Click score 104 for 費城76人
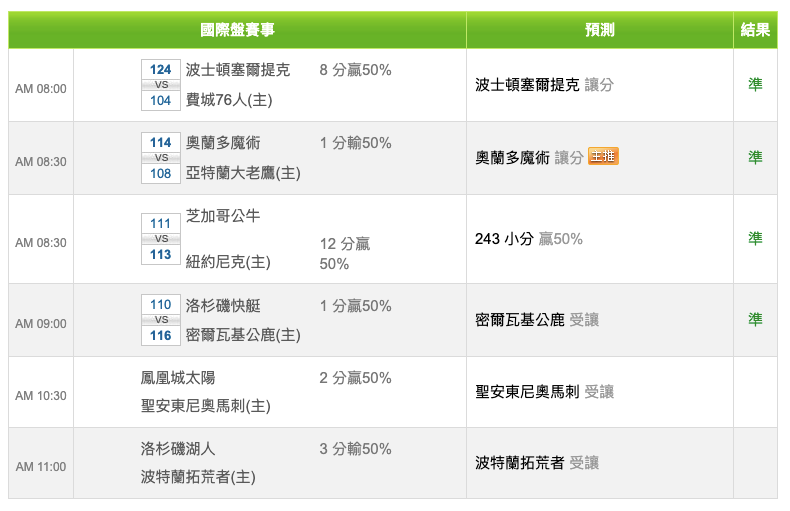The height and width of the screenshot is (511, 790). click(161, 100)
